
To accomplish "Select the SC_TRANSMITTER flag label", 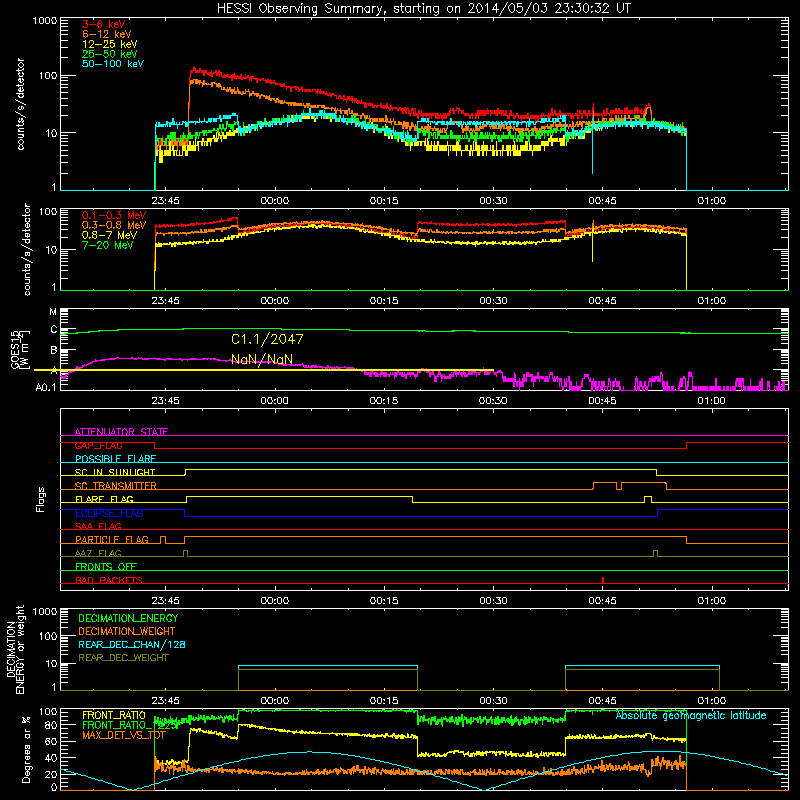I will pyautogui.click(x=115, y=486).
